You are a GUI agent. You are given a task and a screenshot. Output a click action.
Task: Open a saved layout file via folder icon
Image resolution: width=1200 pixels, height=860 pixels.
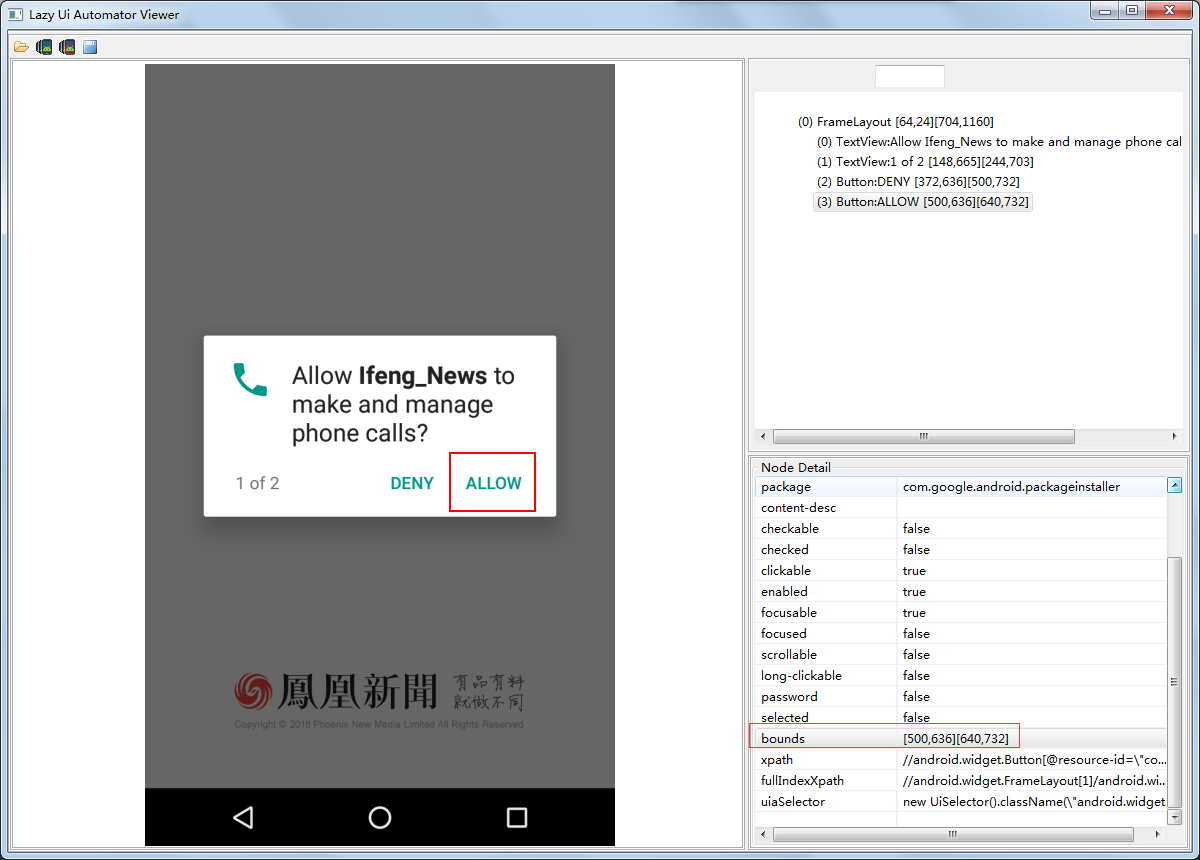tap(20, 46)
